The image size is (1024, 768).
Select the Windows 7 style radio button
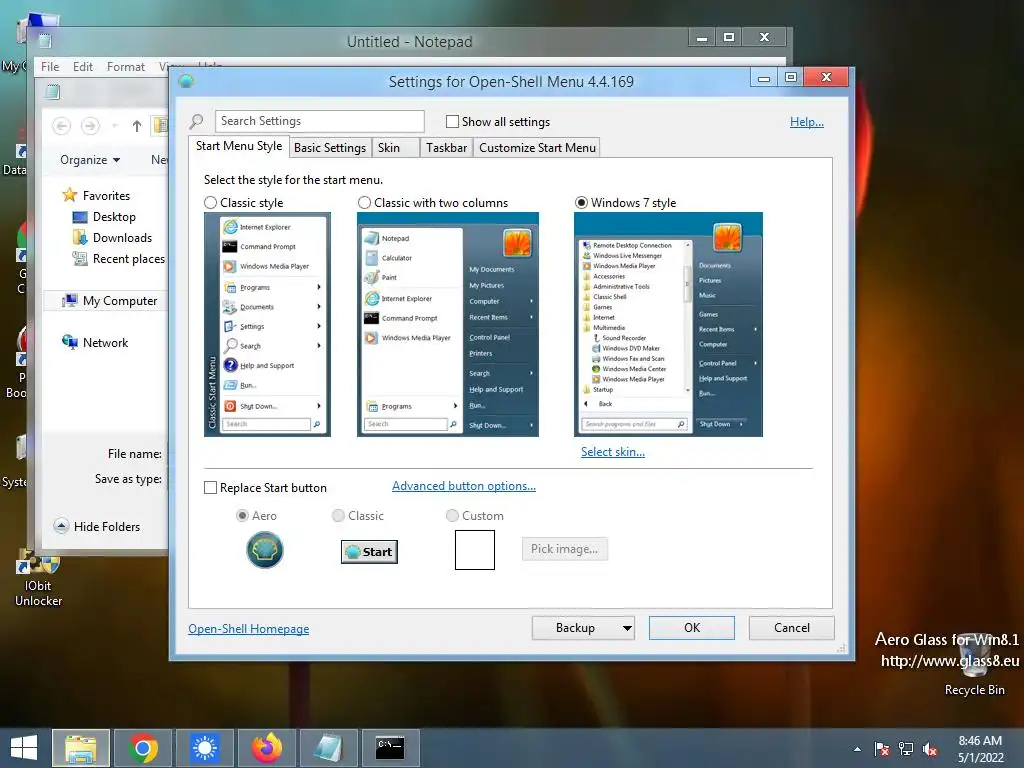(581, 202)
